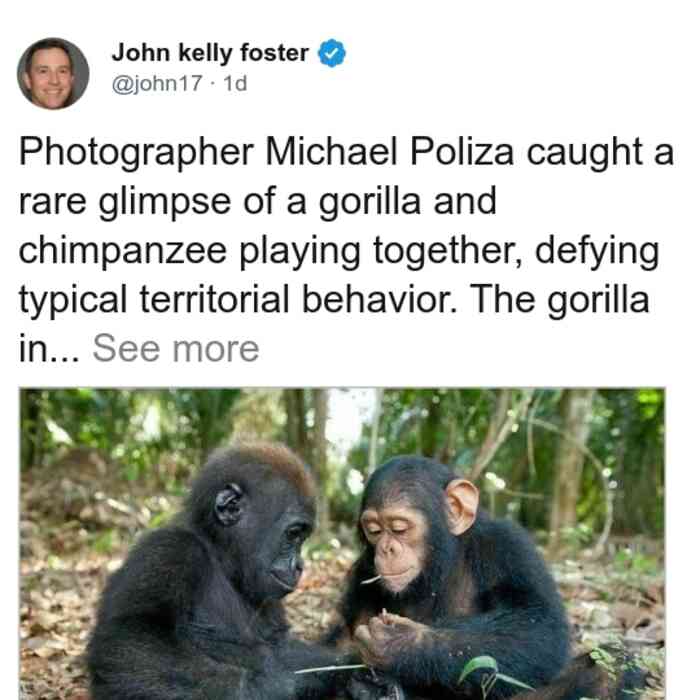Screen dimensions: 700x700
Task: Click the truncated text "in..."
Action: 49,349
